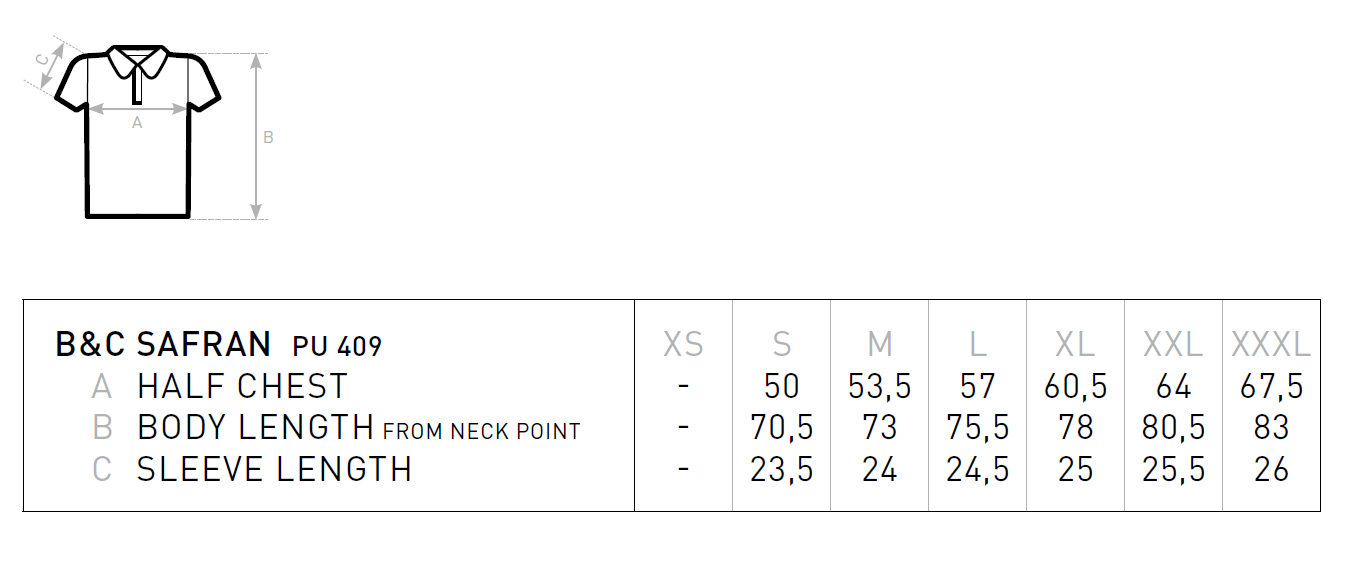Select the M size column header
Viewport: 1352px width, 562px height.
tap(880, 345)
